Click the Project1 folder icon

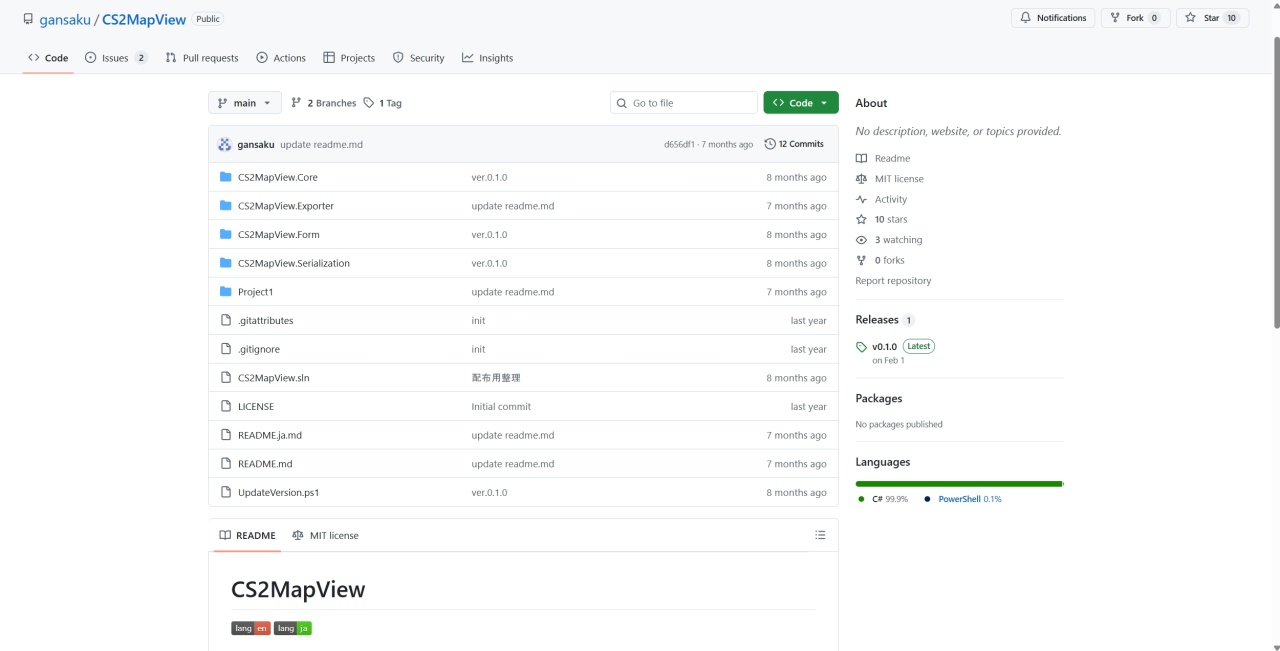tap(226, 292)
